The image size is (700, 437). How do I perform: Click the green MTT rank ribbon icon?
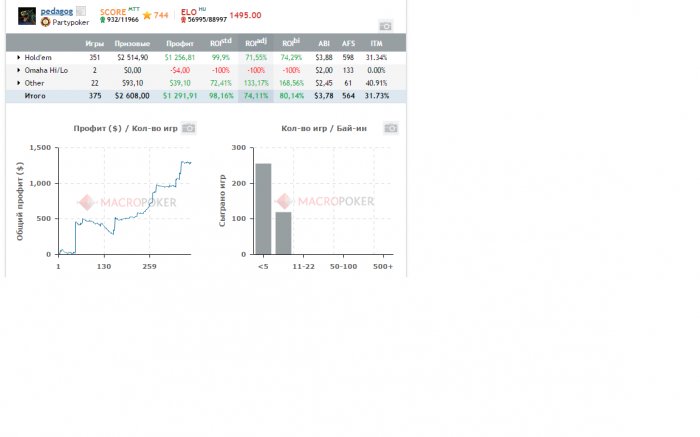click(x=103, y=20)
